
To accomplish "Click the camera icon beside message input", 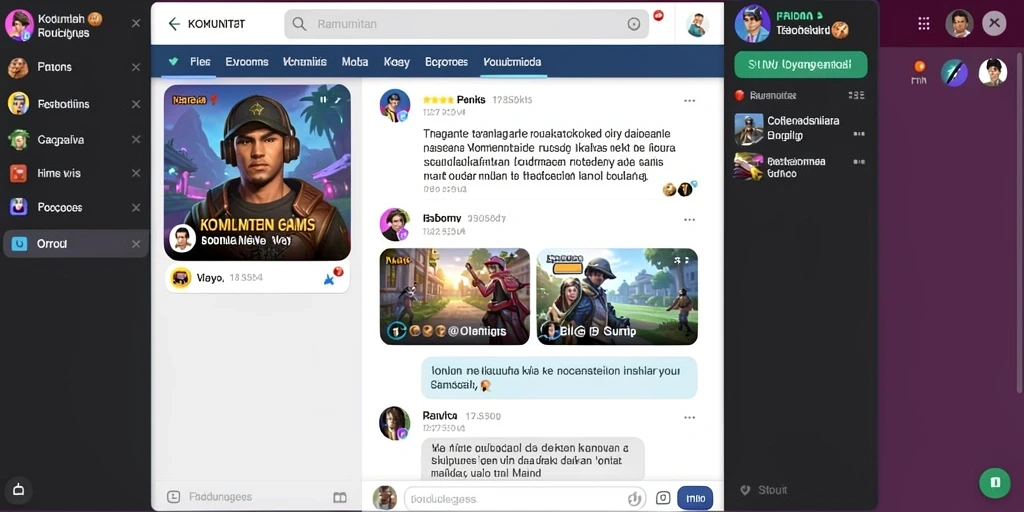I will [x=663, y=498].
